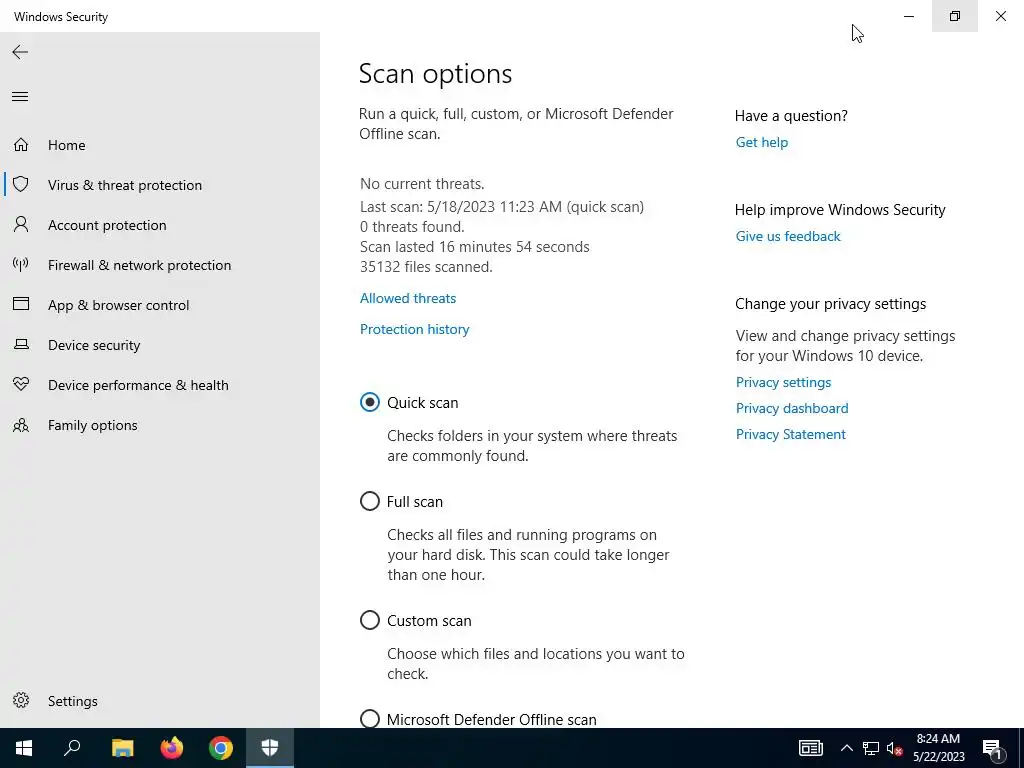The height and width of the screenshot is (768, 1024).
Task: Open Family options section
Action: pos(93,425)
